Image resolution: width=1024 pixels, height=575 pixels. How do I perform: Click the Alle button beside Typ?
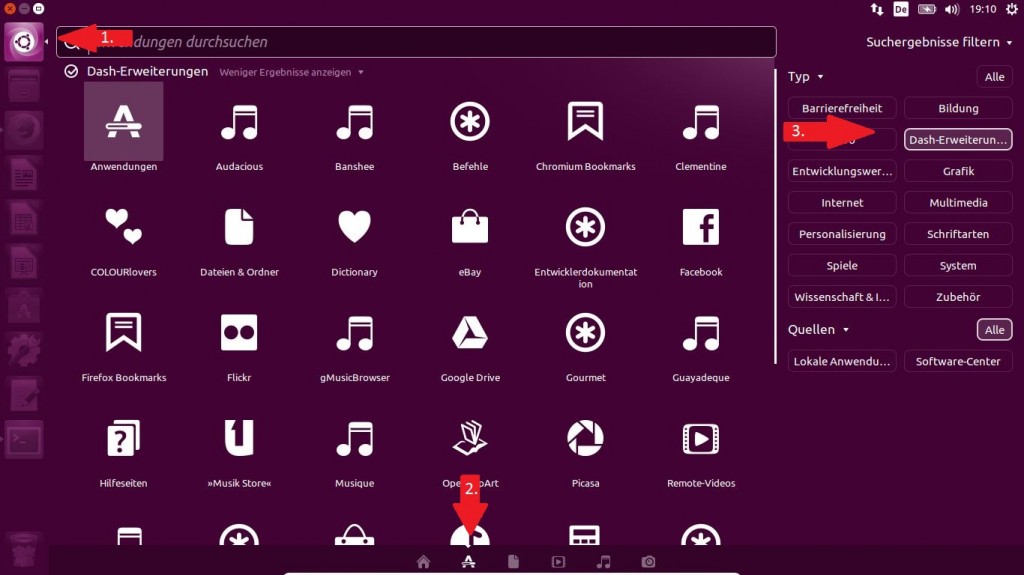point(994,77)
